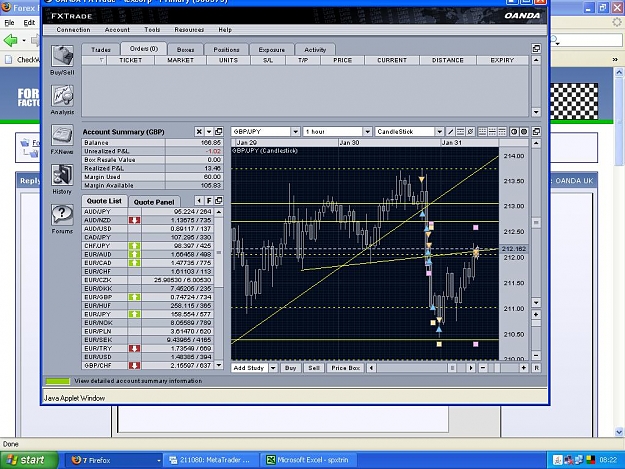This screenshot has height=469, width=625.
Task: Switch to MetaTrader taskbar item
Action: (x=210, y=460)
